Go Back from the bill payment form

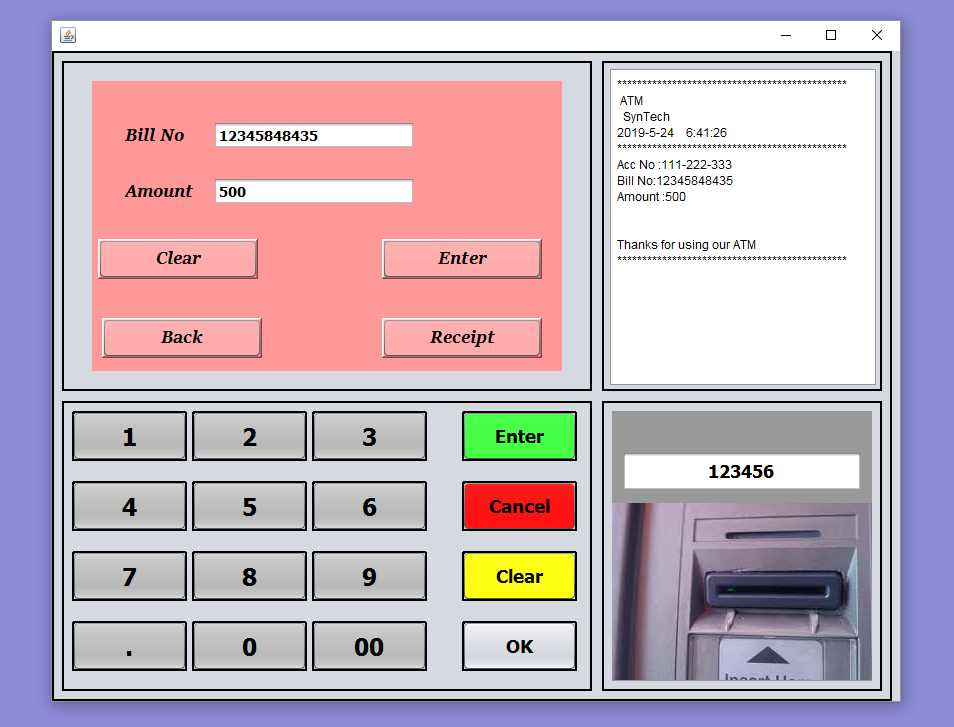pos(181,337)
